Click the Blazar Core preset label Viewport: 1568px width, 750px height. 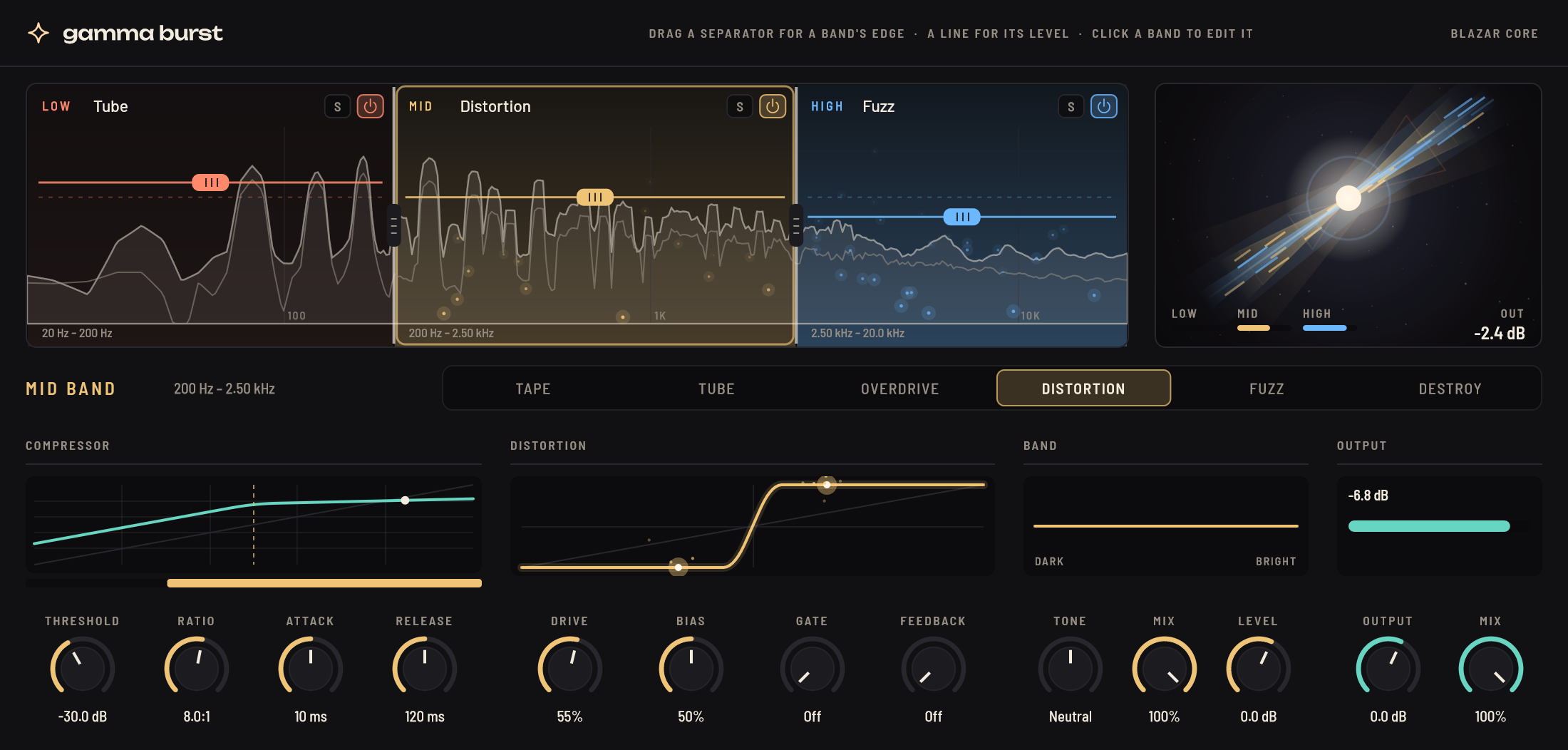[x=1494, y=34]
